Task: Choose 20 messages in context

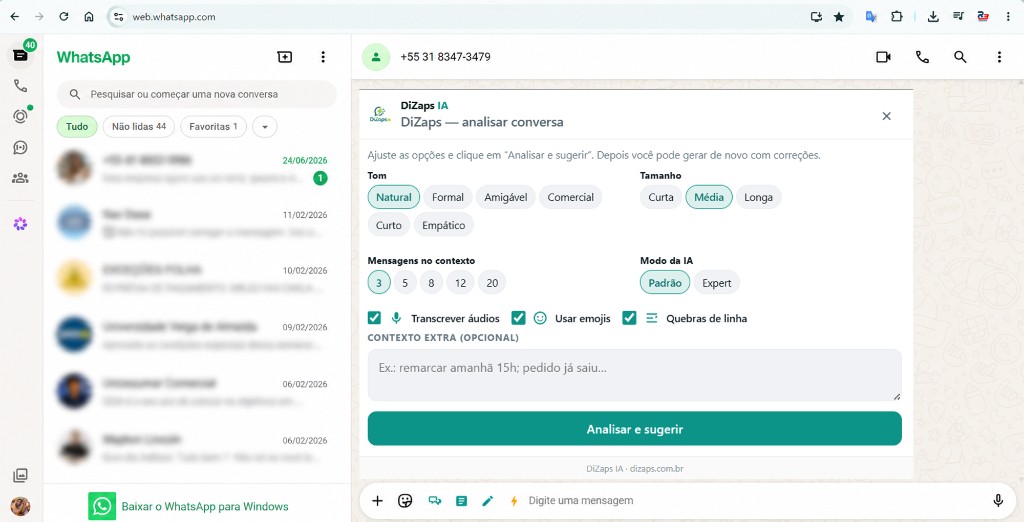Action: point(492,283)
